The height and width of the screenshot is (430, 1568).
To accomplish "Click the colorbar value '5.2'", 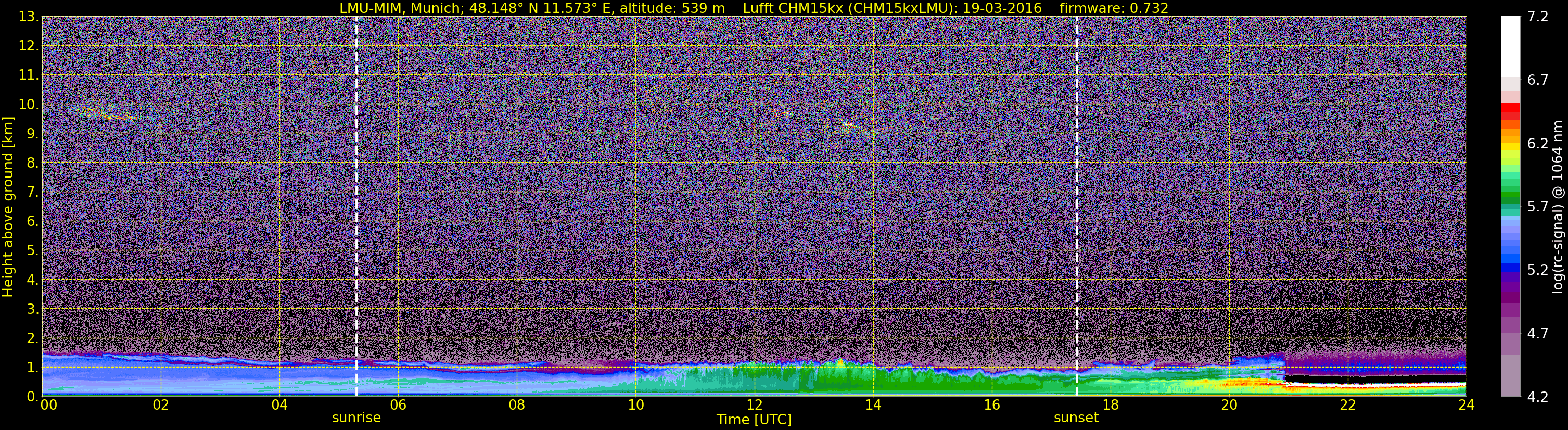I will 1538,270.
